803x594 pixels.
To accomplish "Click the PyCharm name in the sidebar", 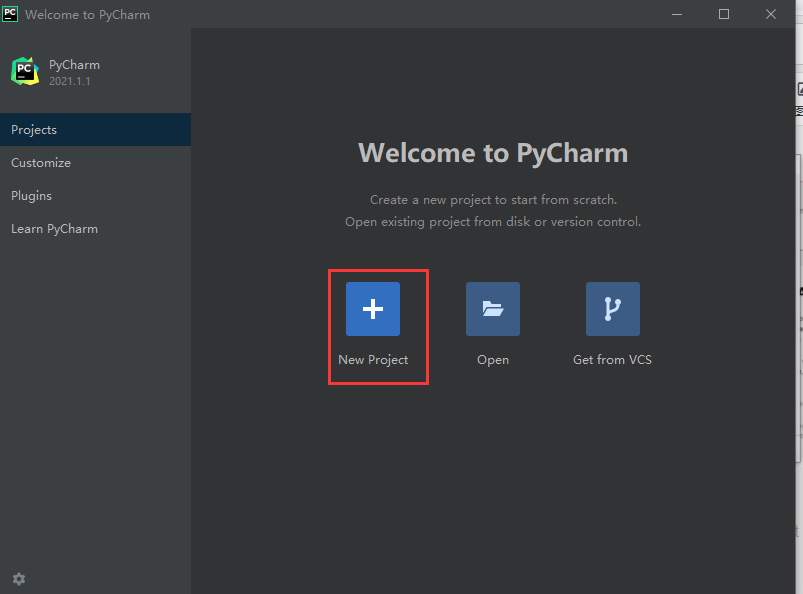I will coord(74,65).
